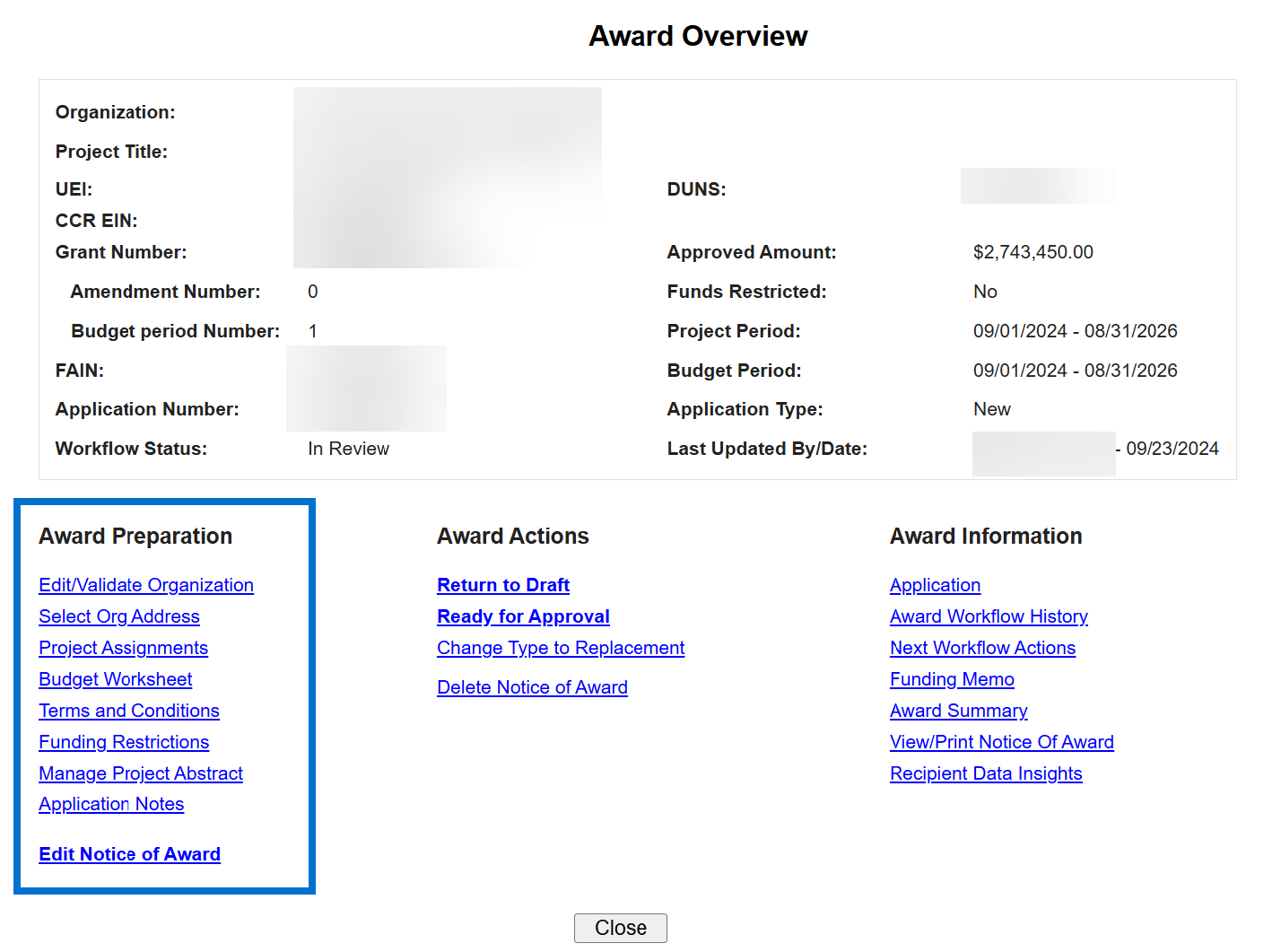View Award Workflow History

[x=989, y=616]
